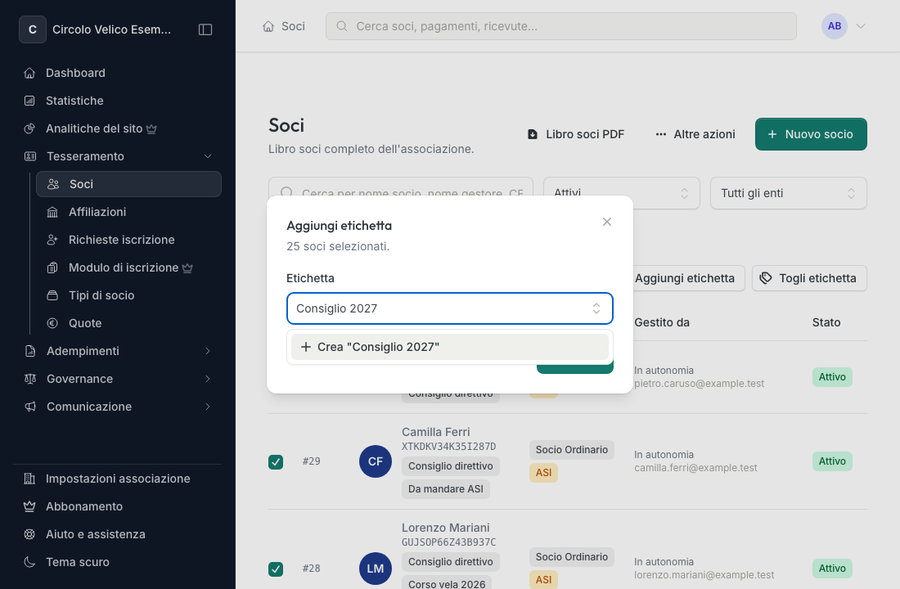The image size is (900, 589).
Task: Uncheck Camilla Ferri row checkbox
Action: 276,462
